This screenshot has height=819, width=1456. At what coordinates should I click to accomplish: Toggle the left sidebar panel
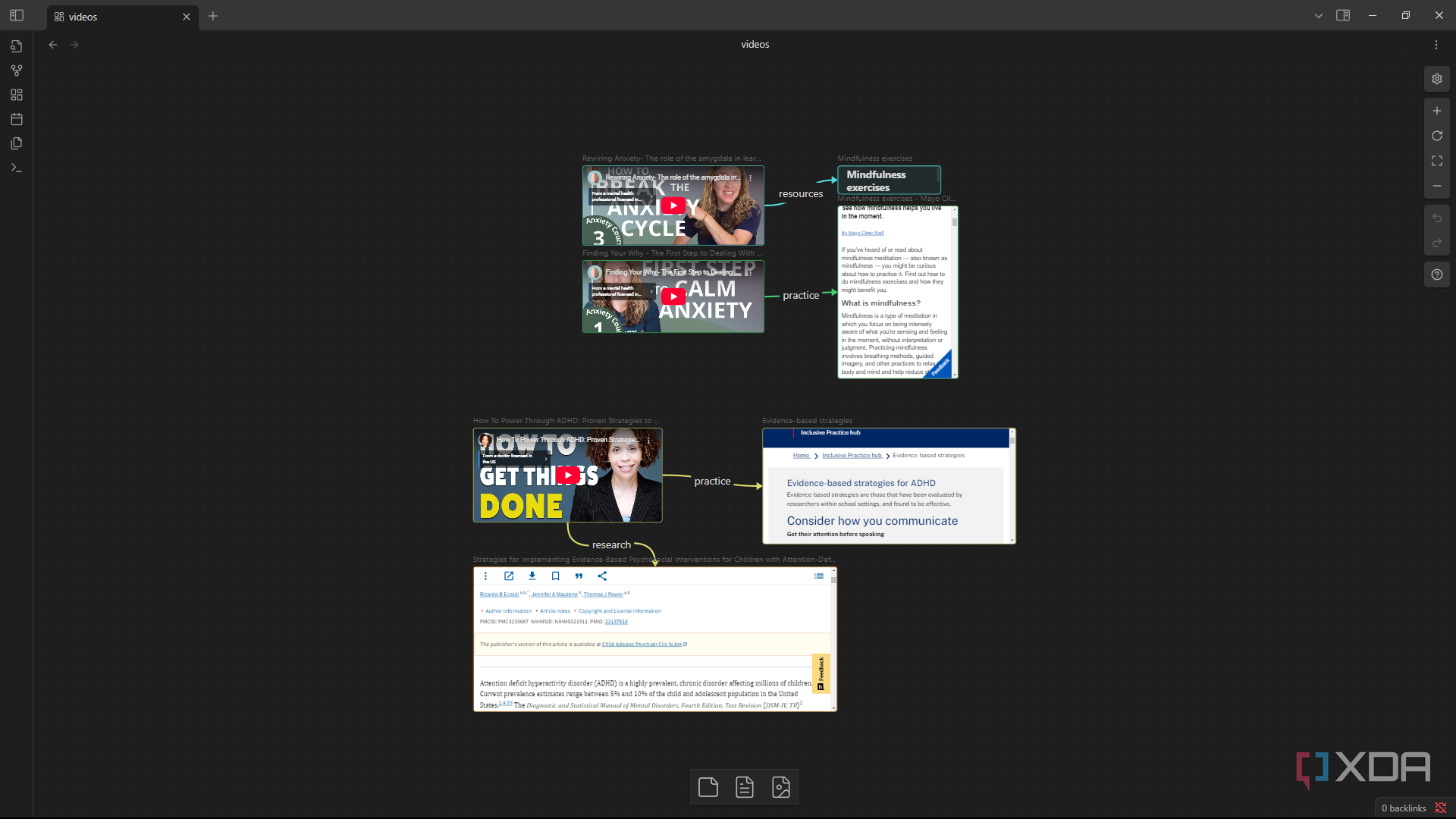click(x=17, y=15)
